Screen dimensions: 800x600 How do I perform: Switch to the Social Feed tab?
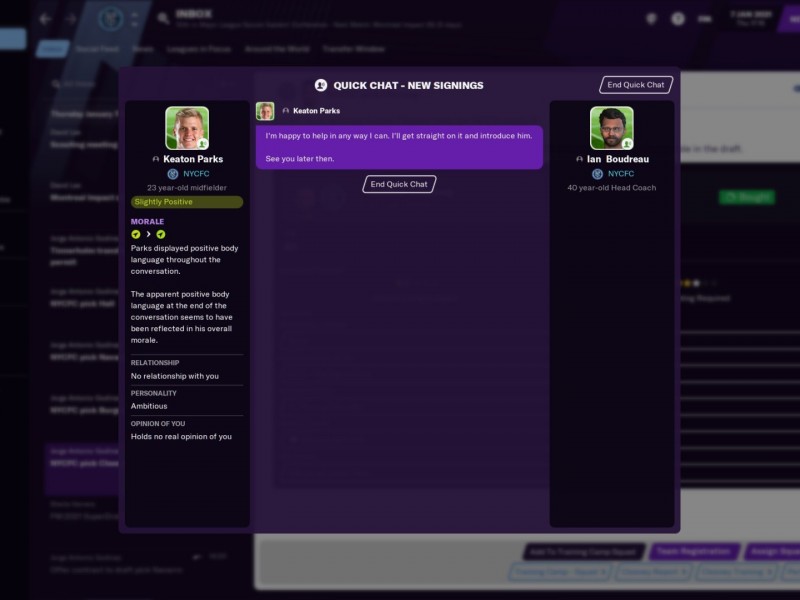coord(97,49)
